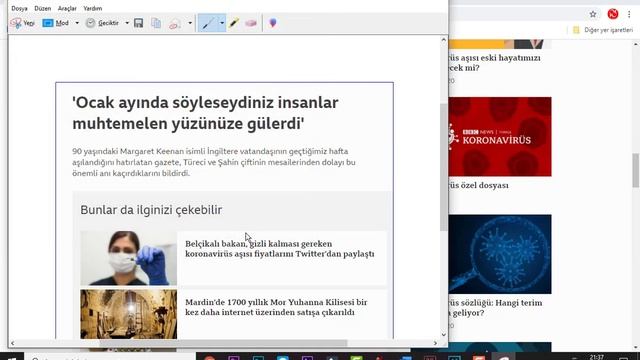640x360 pixels.
Task: Click the Mod snip mode button
Action: [x=56, y=23]
